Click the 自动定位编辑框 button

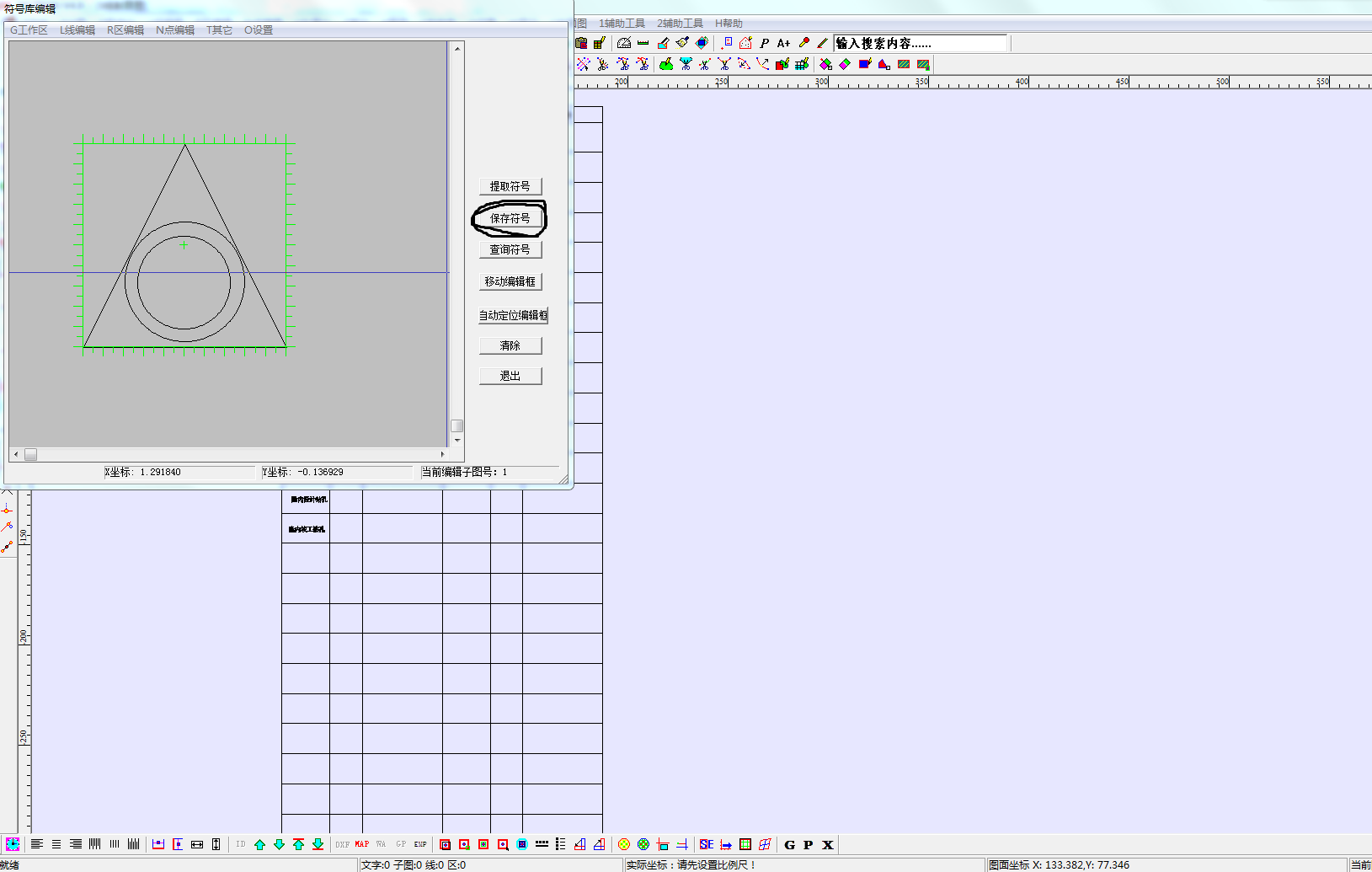[x=514, y=315]
